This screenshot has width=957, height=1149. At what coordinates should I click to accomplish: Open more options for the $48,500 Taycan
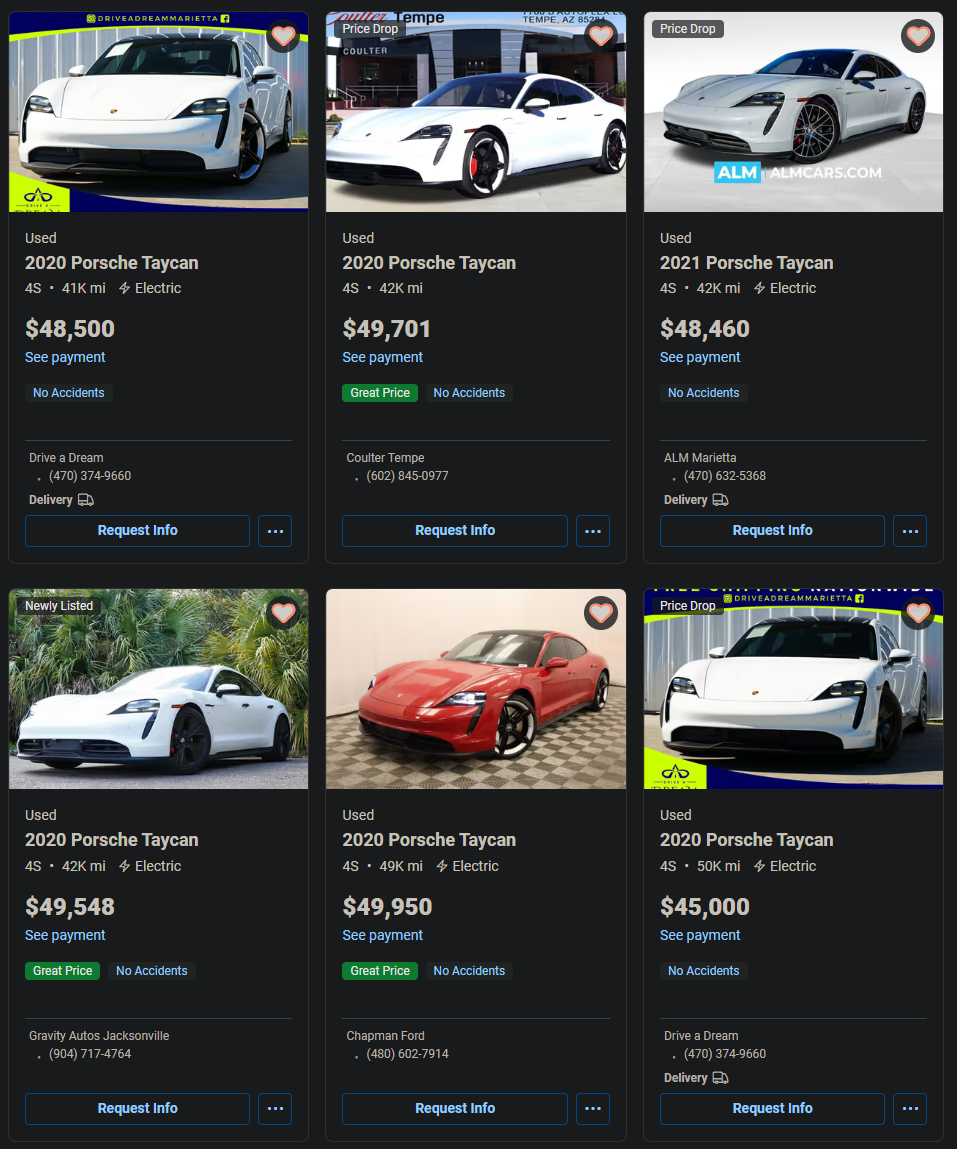(x=276, y=531)
